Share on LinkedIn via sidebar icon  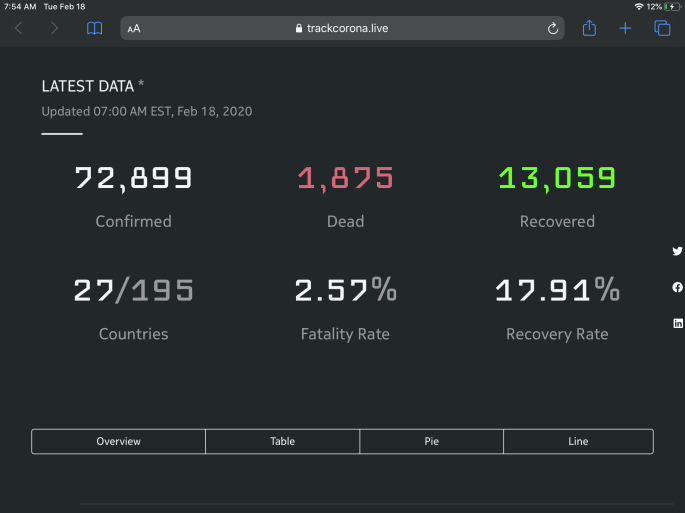[x=678, y=323]
